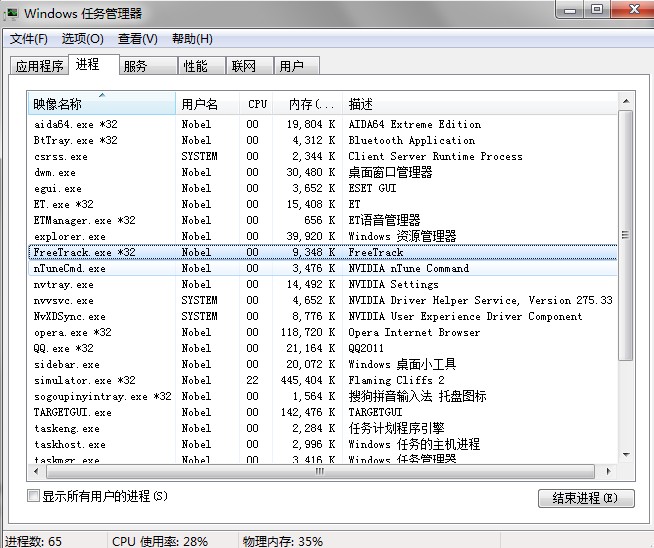Enable 显示所有用户的进程 checkbox

[x=33, y=496]
